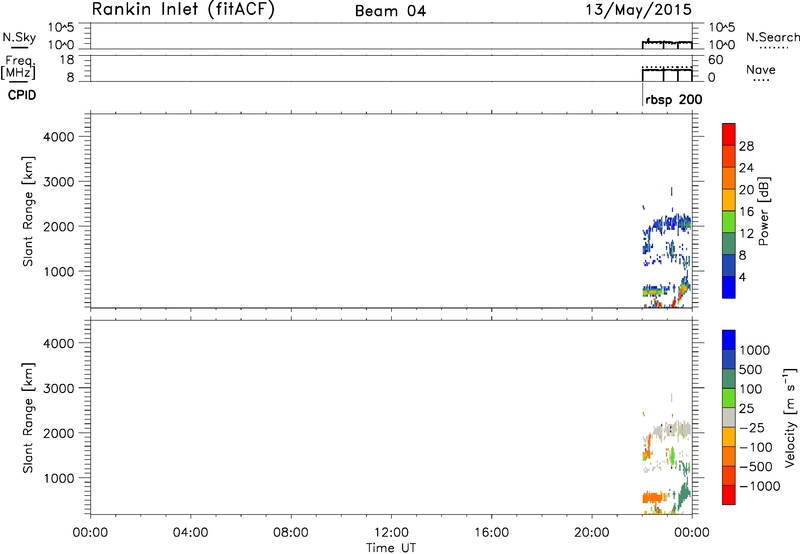The height and width of the screenshot is (554, 800).
Task: Click the "N.Sky" legend label
Action: (x=19, y=37)
